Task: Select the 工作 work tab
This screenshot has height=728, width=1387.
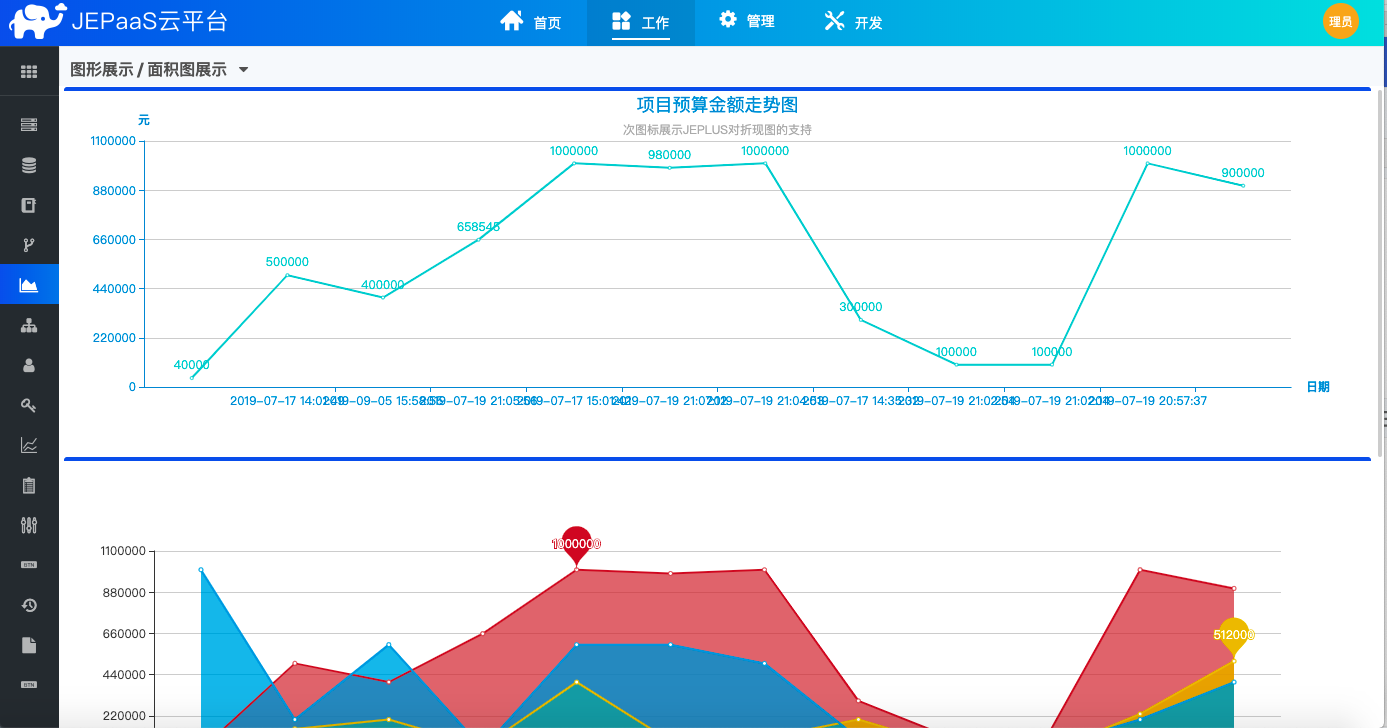Action: click(x=640, y=22)
